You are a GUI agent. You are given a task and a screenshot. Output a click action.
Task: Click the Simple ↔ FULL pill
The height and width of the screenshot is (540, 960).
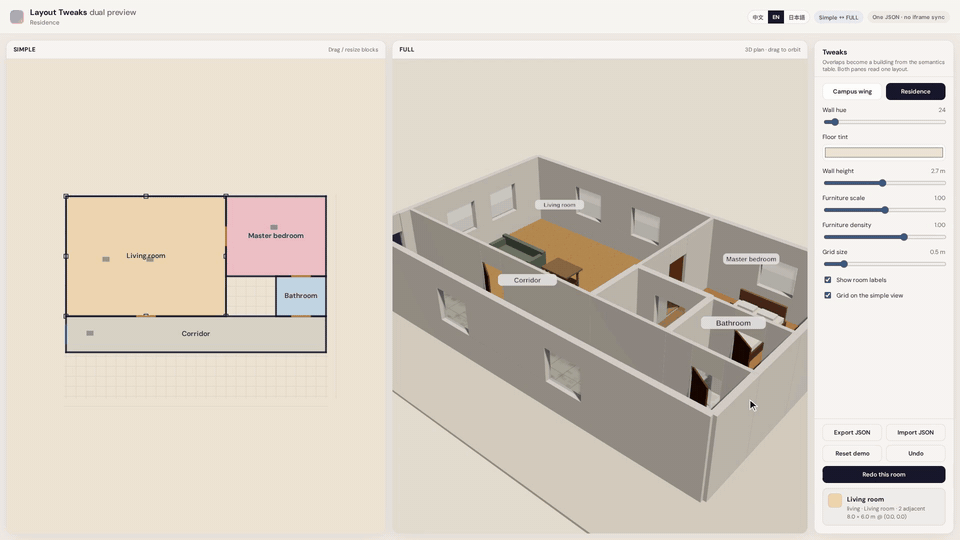838,17
